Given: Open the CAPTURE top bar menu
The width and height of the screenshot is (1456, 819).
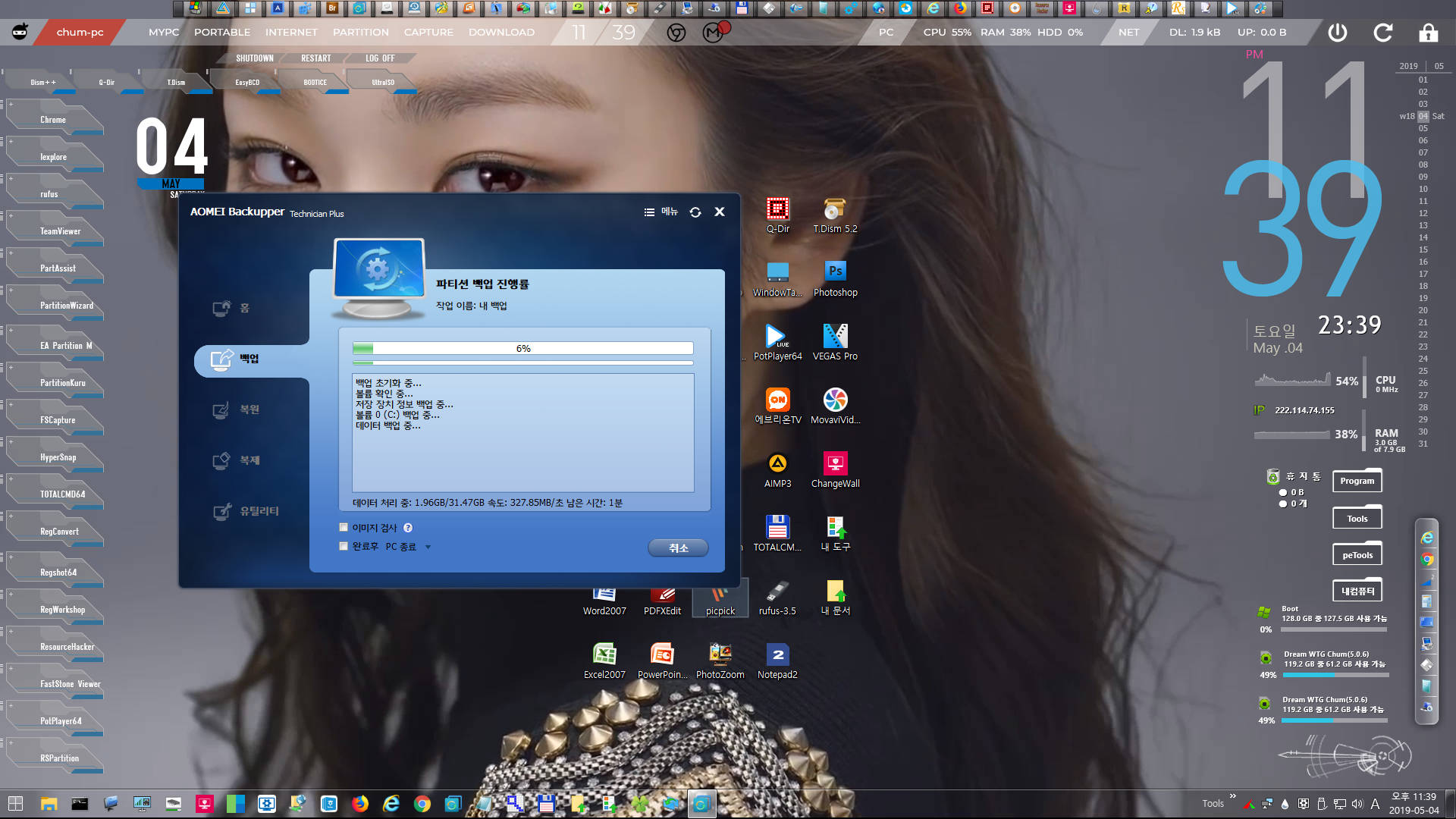Looking at the screenshot, I should click(428, 33).
